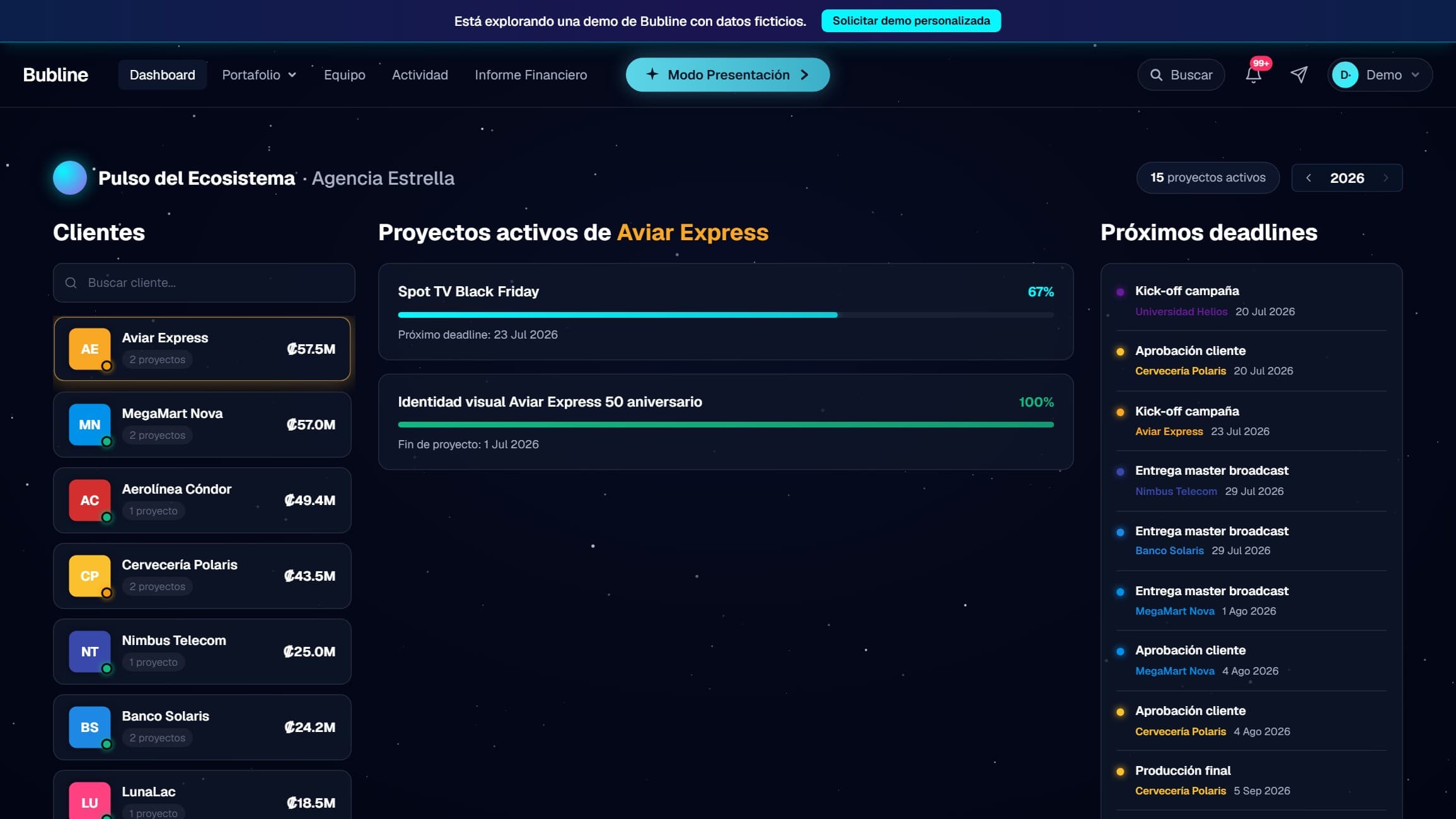Start Modo Presentación
The height and width of the screenshot is (819, 1456).
point(727,75)
